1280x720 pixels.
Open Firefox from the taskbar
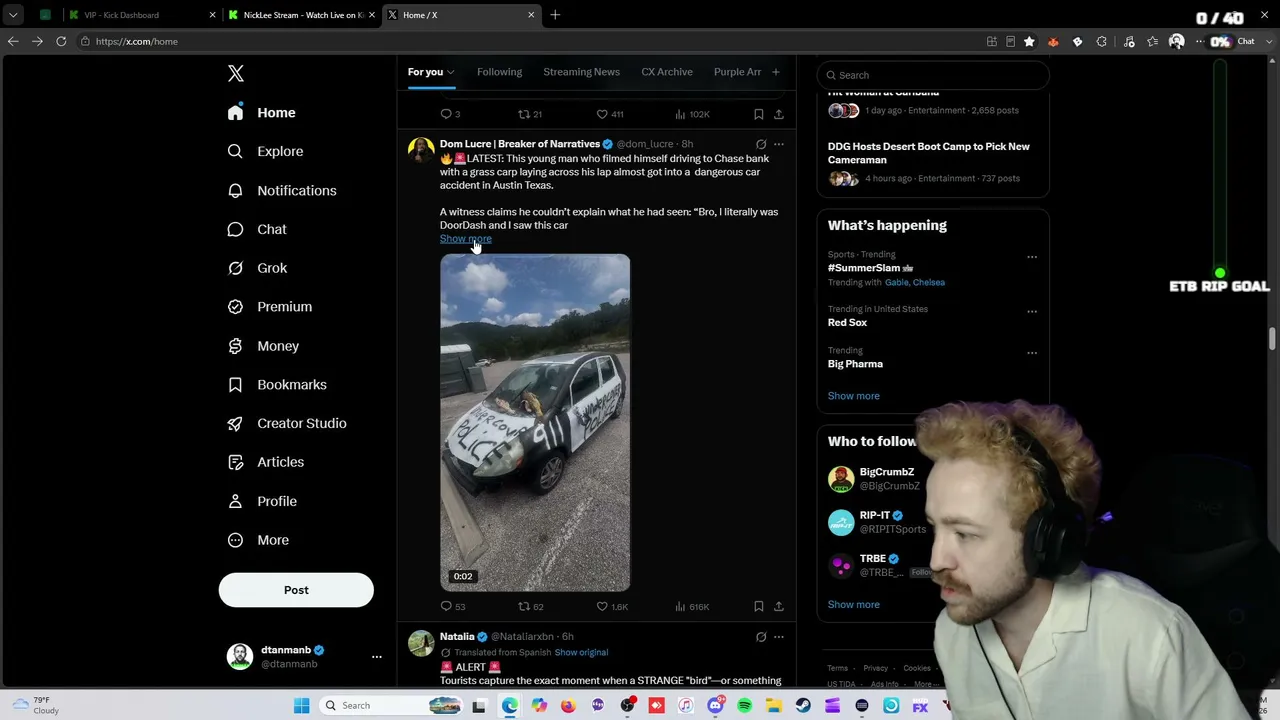point(568,706)
